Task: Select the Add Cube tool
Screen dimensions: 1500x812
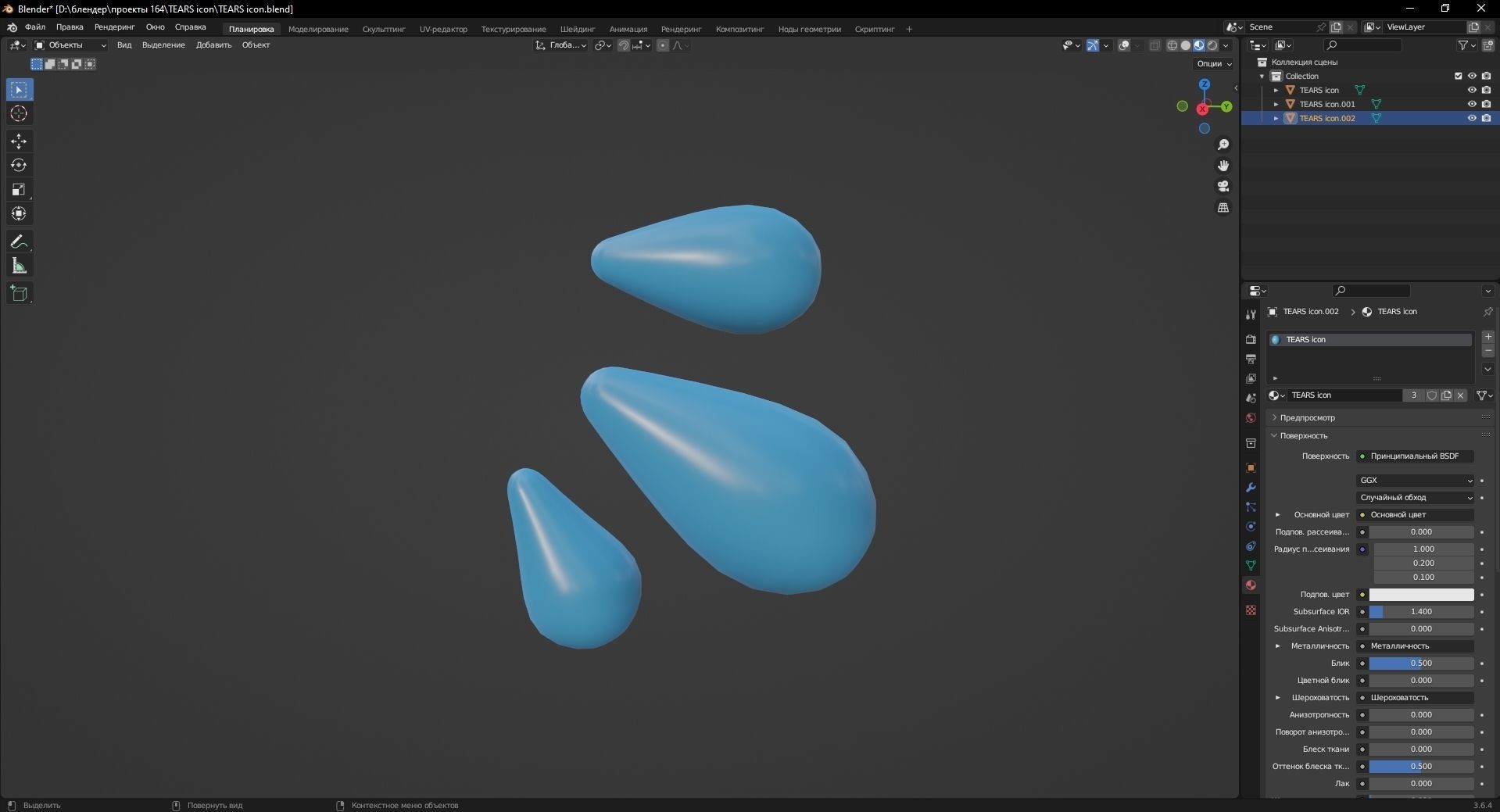Action: click(x=20, y=294)
